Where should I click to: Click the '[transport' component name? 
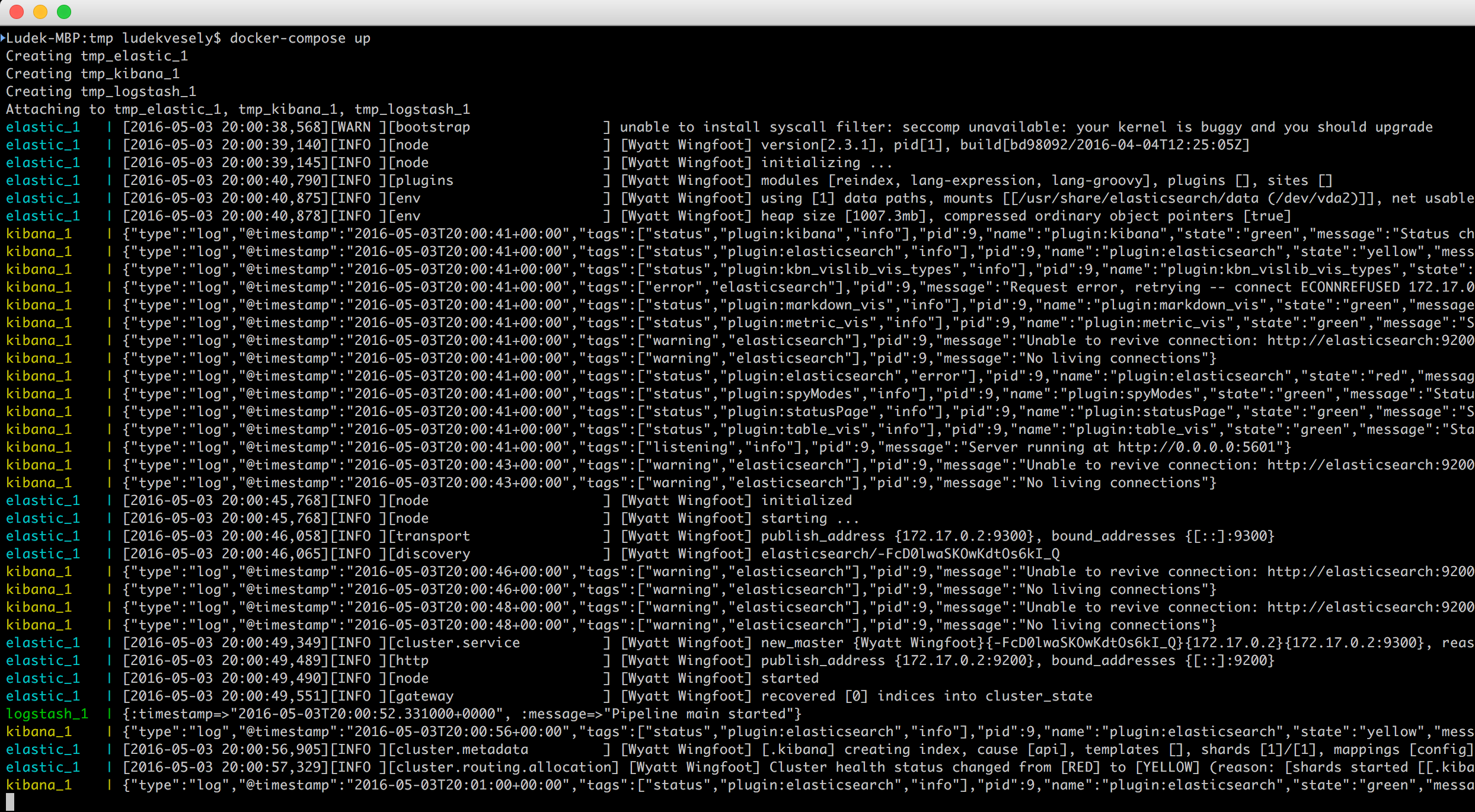click(429, 536)
